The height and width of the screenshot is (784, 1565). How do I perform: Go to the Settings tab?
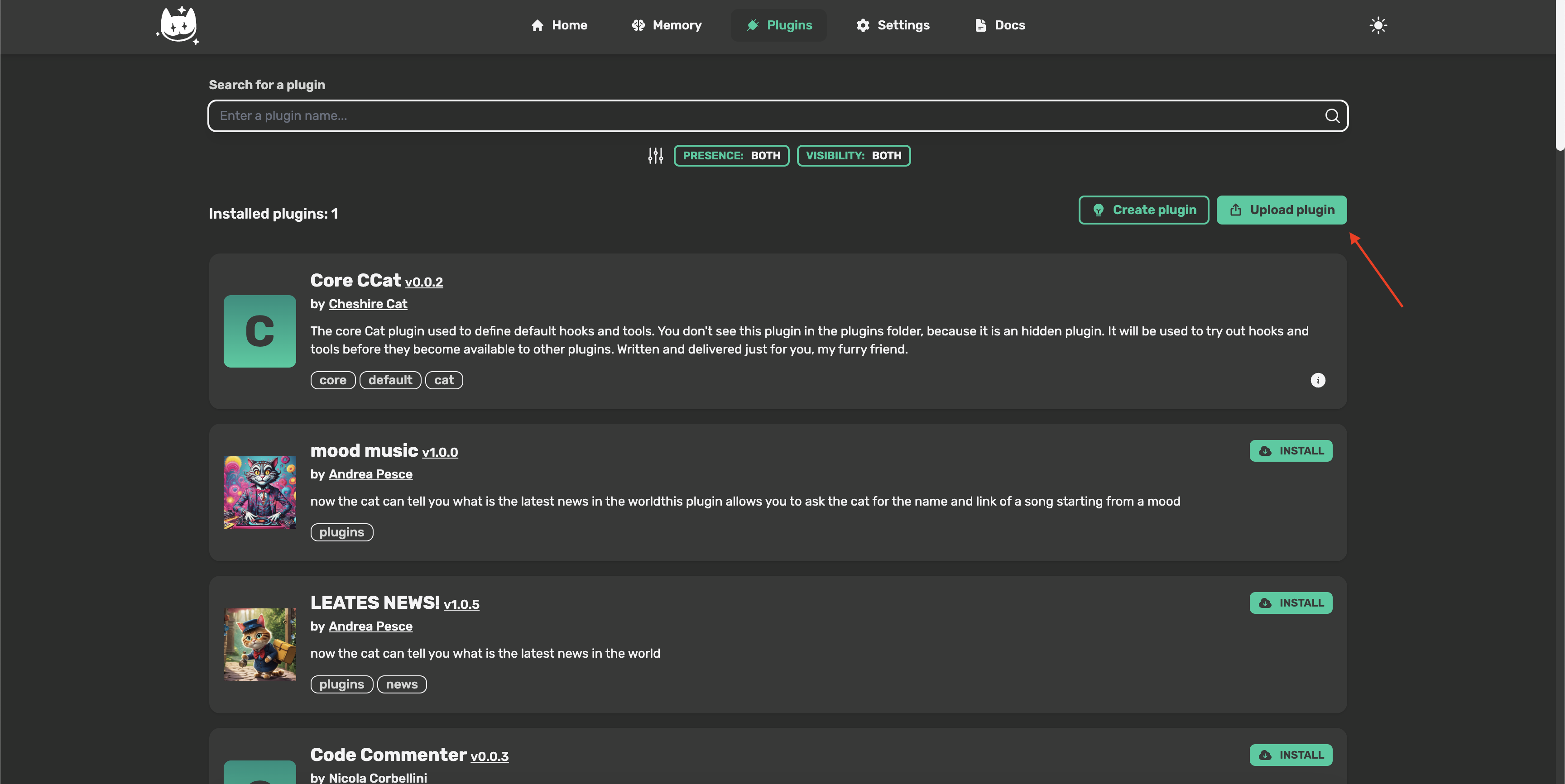pos(893,25)
